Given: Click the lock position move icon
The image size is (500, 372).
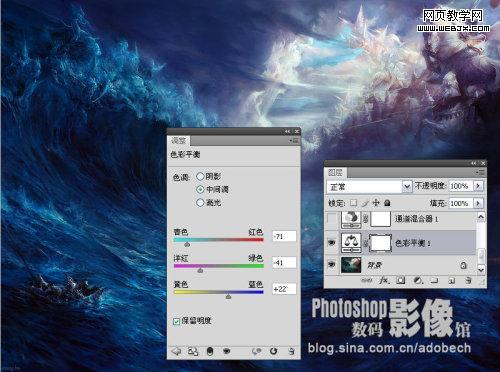Looking at the screenshot, I should 376,203.
